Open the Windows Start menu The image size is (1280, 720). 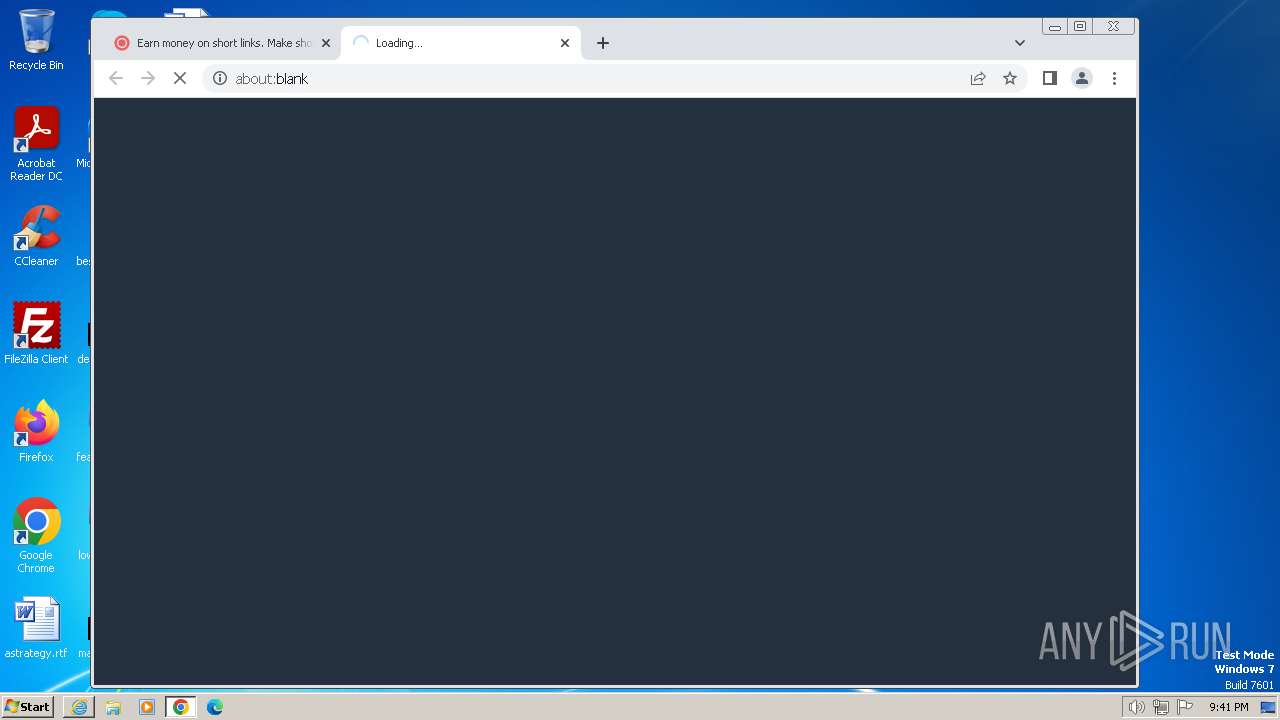(x=27, y=707)
